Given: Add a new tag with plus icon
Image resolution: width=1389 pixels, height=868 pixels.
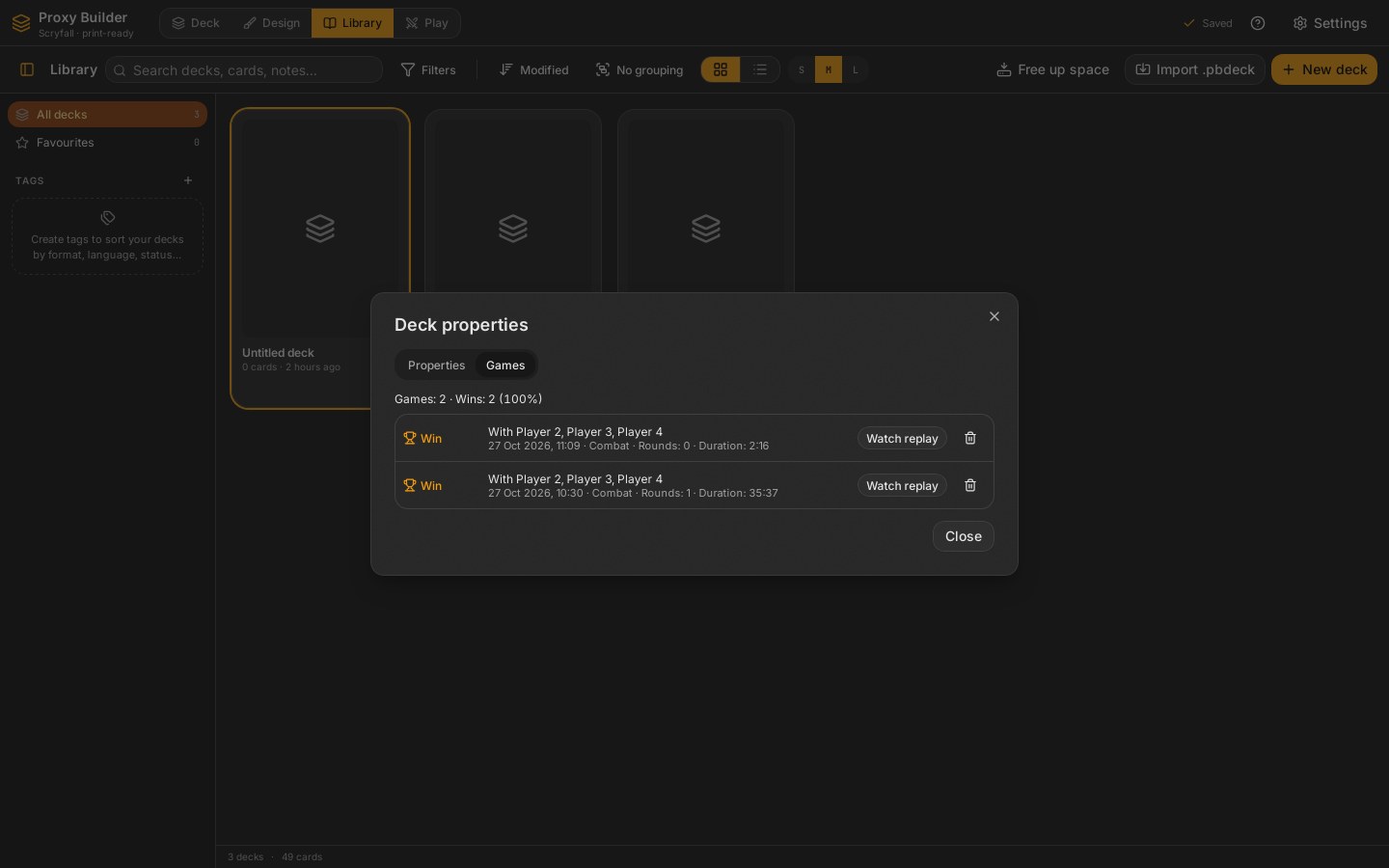Looking at the screenshot, I should tap(188, 180).
